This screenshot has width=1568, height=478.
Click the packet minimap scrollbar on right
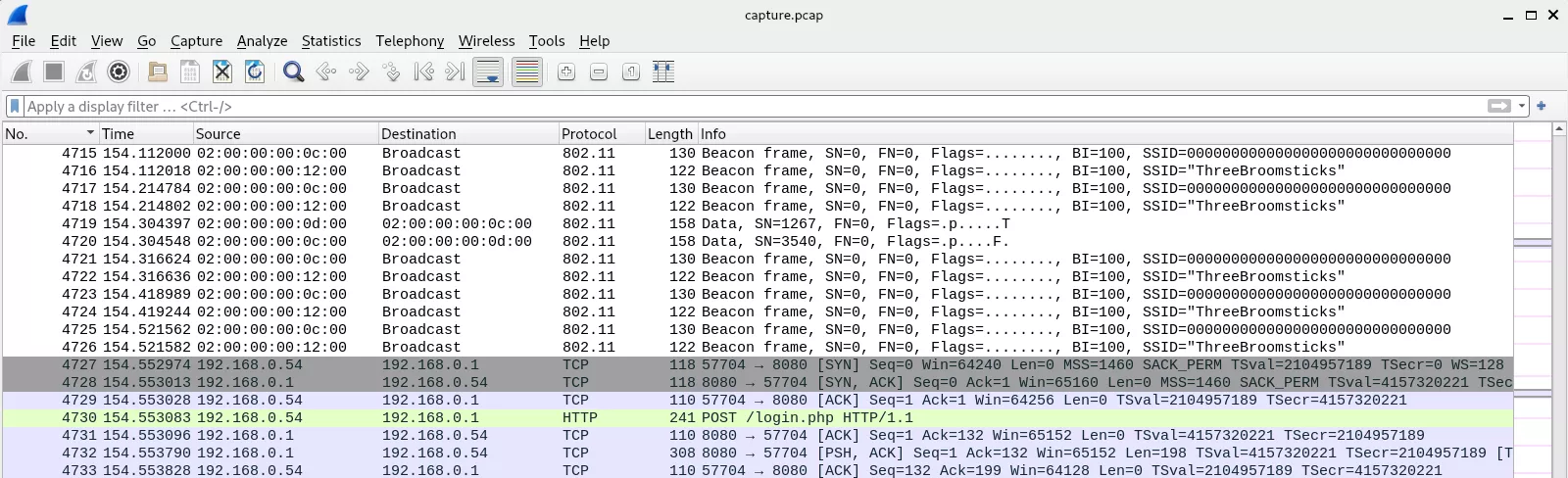pyautogui.click(x=1533, y=301)
